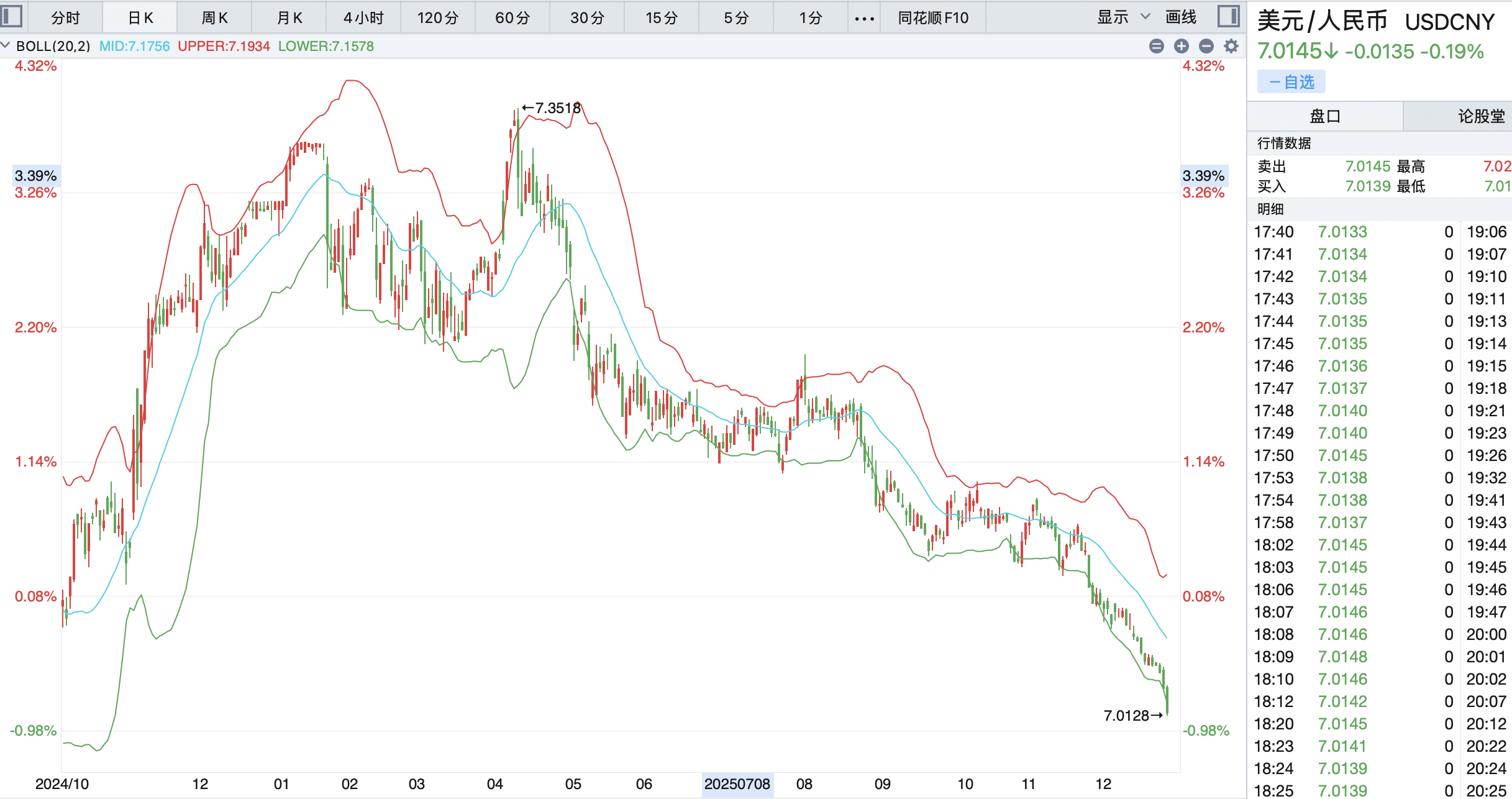Open BOLL indicator settings gear
1512x799 pixels.
(x=1231, y=46)
